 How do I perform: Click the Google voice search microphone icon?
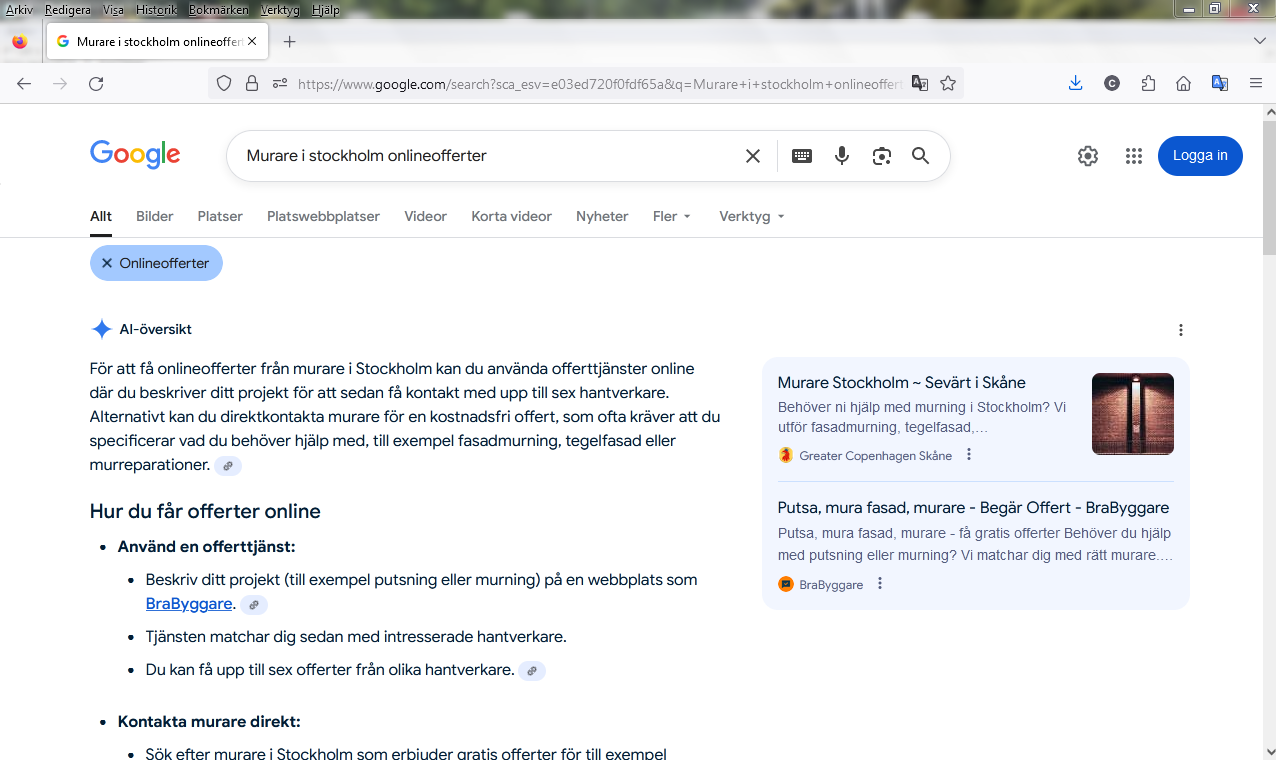point(842,156)
